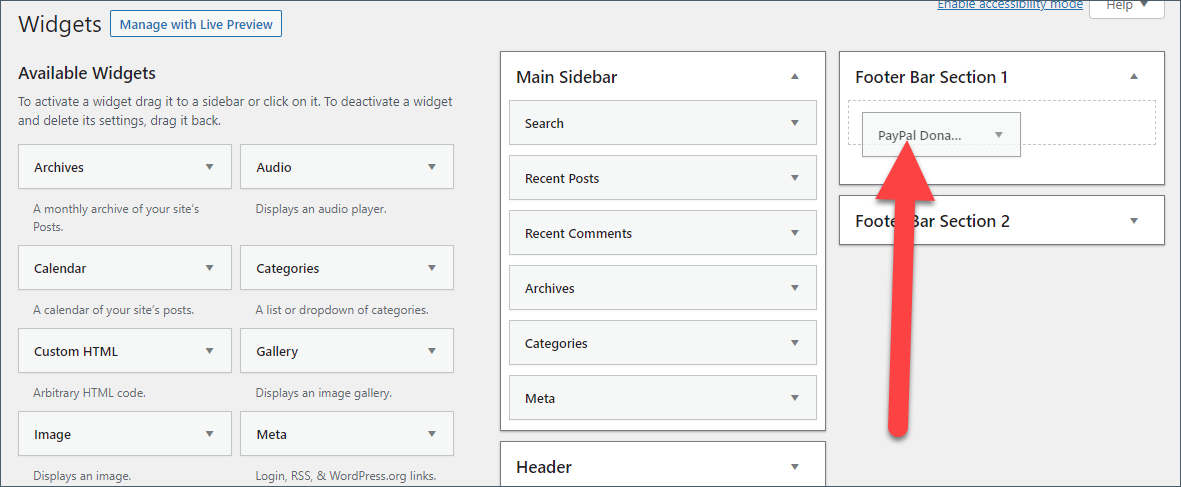This screenshot has width=1181, height=487.
Task: Expand the Custom HTML widget arrow
Action: click(x=209, y=351)
